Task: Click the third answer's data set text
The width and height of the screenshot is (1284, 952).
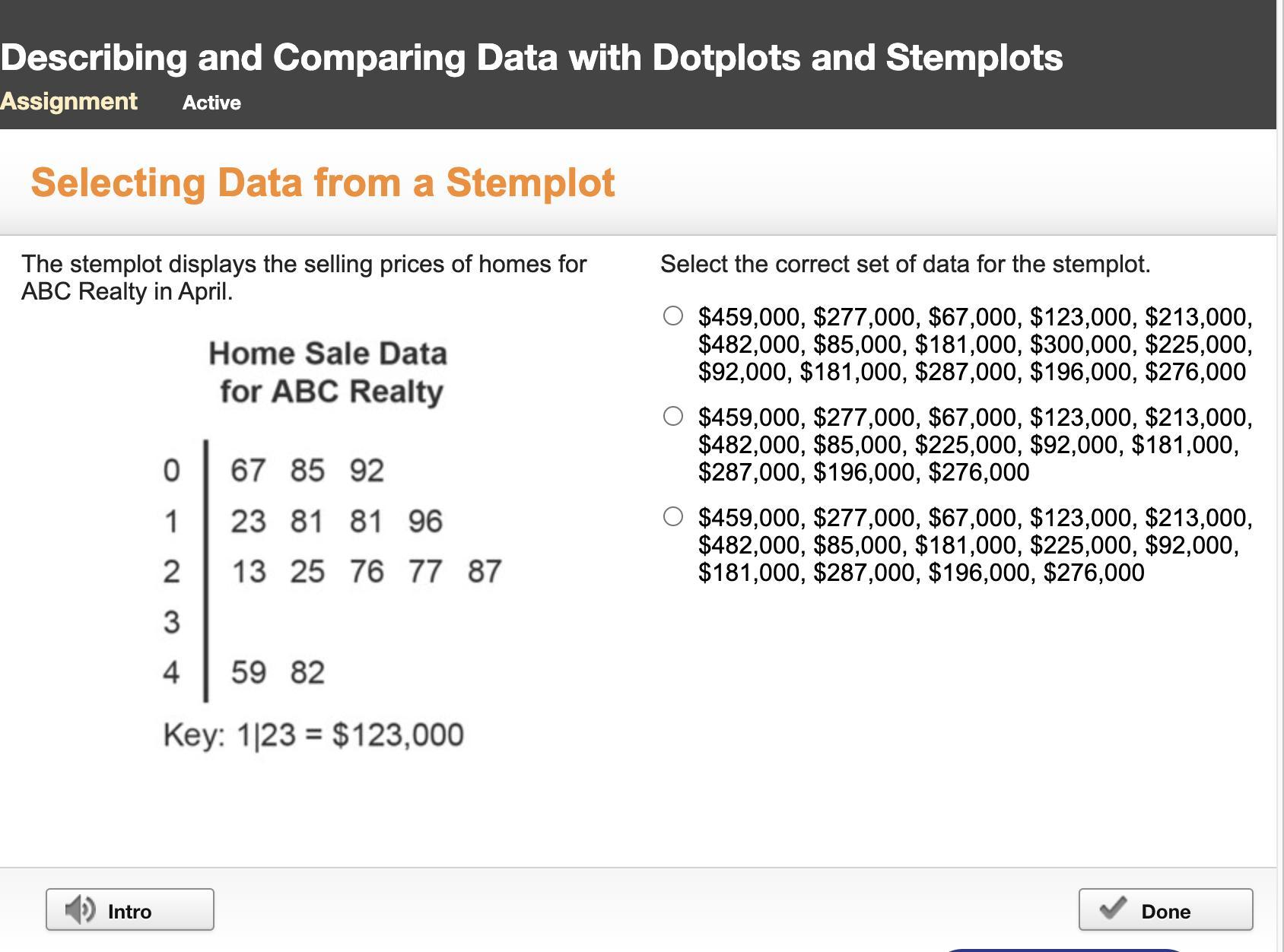Action: click(x=975, y=545)
